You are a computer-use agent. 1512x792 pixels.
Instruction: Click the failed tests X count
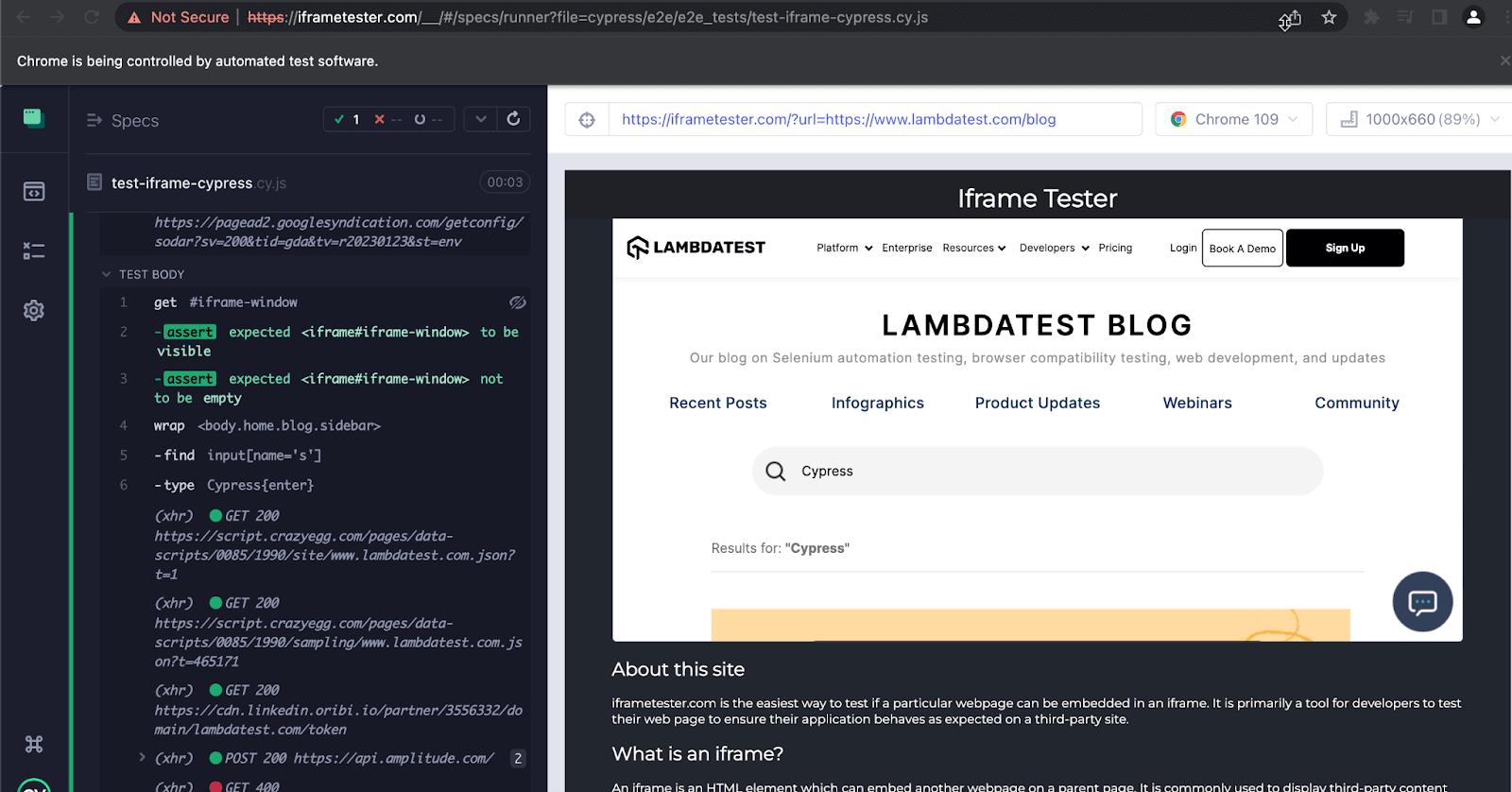387,119
